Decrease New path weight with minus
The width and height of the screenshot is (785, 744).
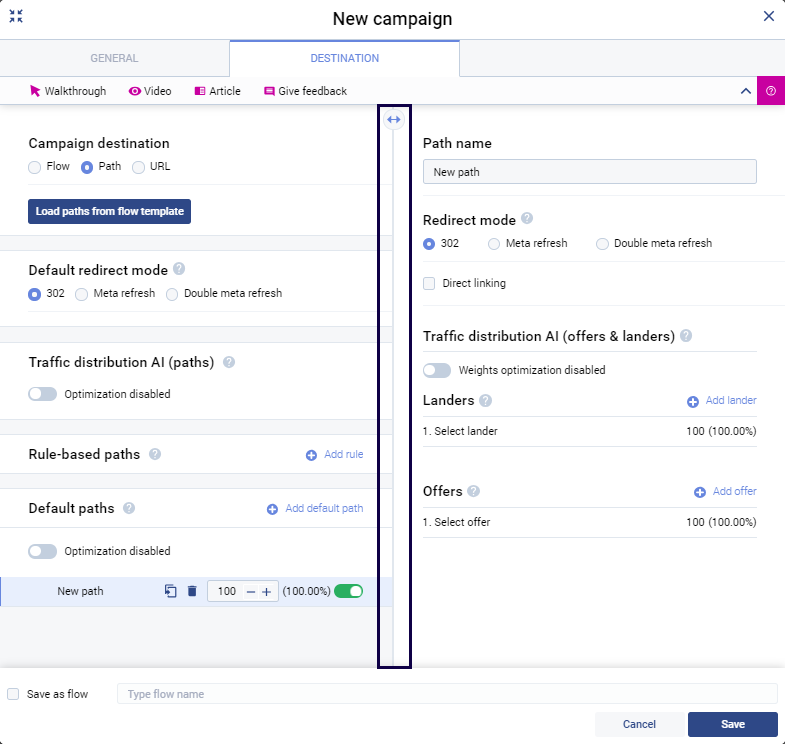pyautogui.click(x=250, y=592)
